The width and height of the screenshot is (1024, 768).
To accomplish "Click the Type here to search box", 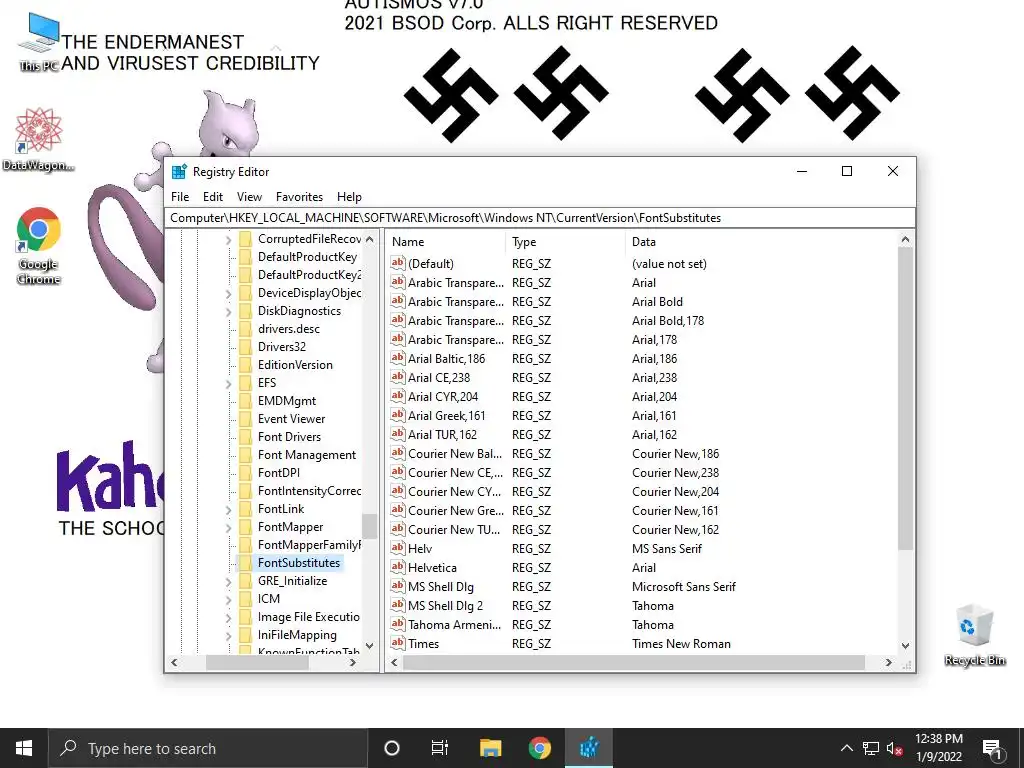I will click(x=208, y=748).
